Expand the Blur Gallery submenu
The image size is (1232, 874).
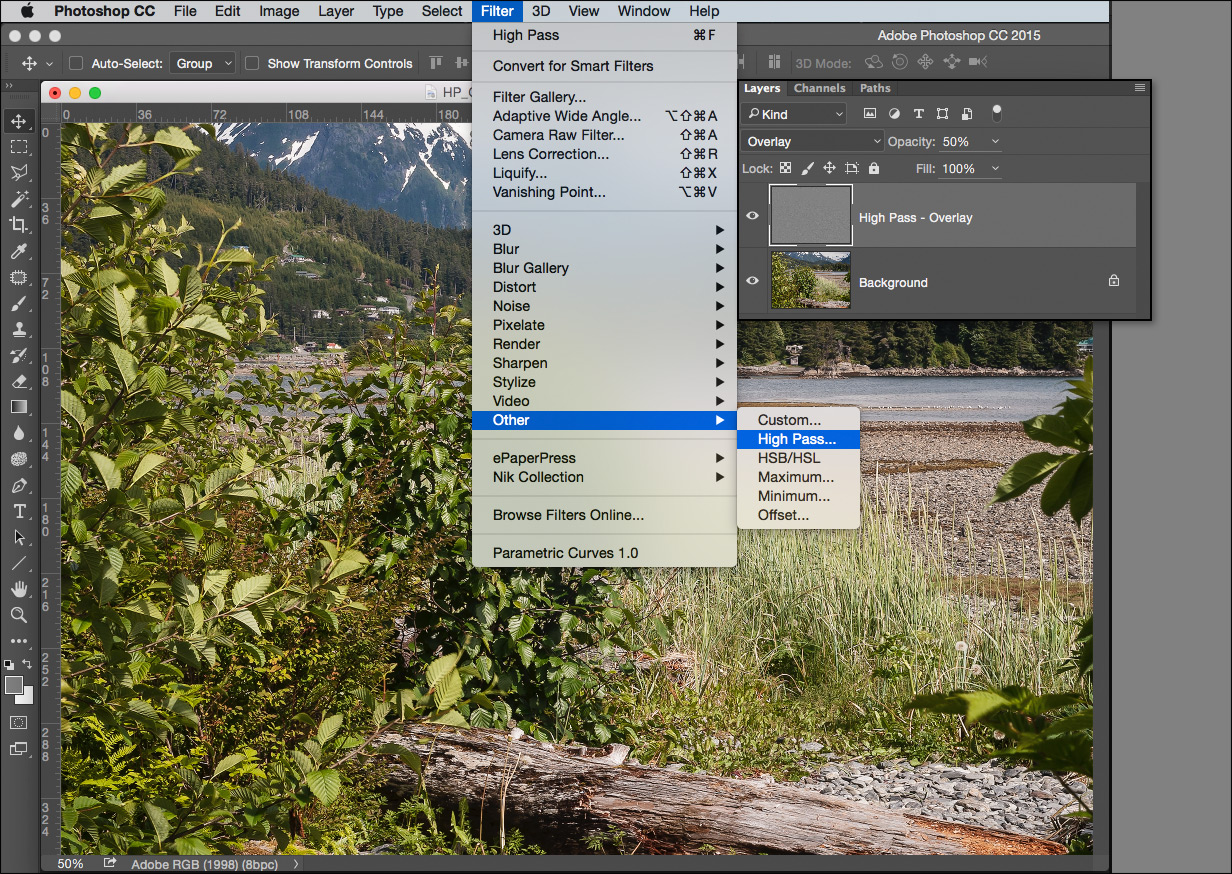[604, 268]
